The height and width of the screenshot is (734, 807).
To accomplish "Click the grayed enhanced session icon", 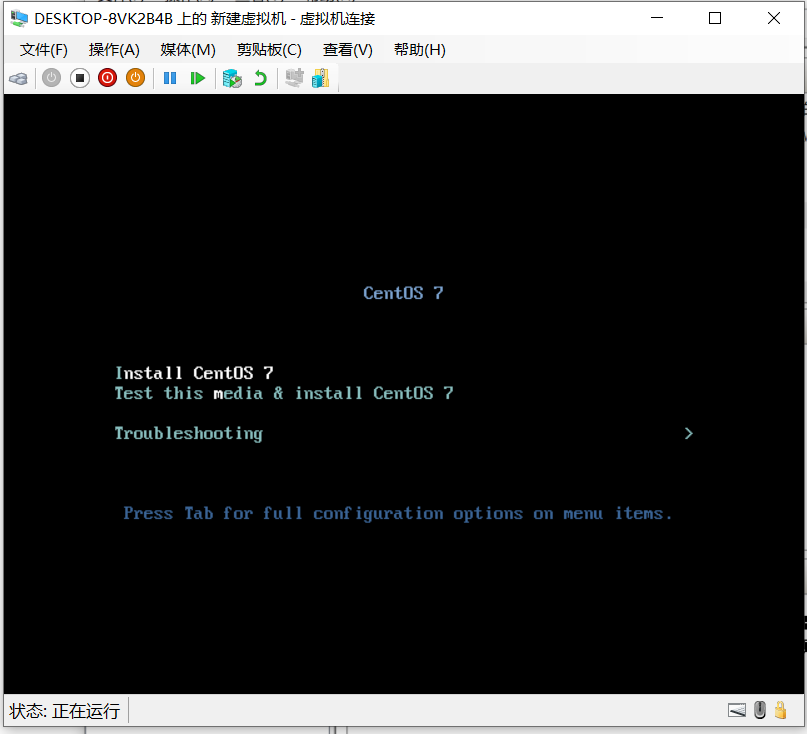I will 294,78.
